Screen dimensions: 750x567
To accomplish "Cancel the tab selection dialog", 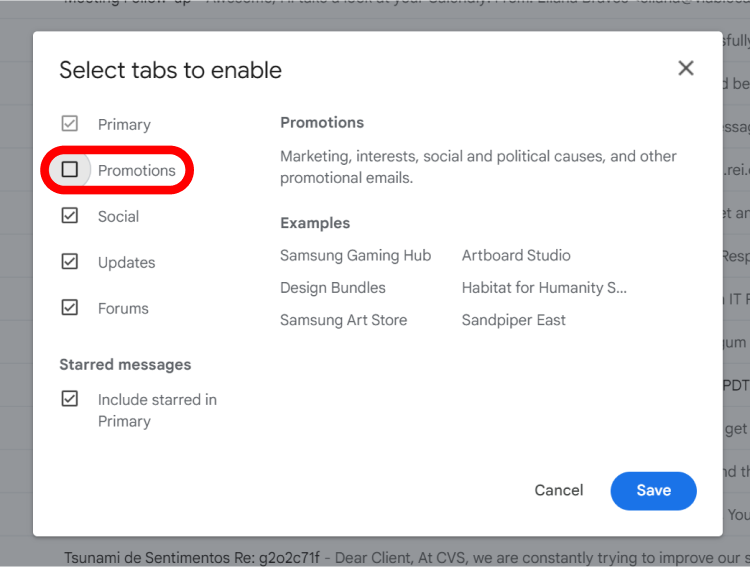I will (x=559, y=490).
